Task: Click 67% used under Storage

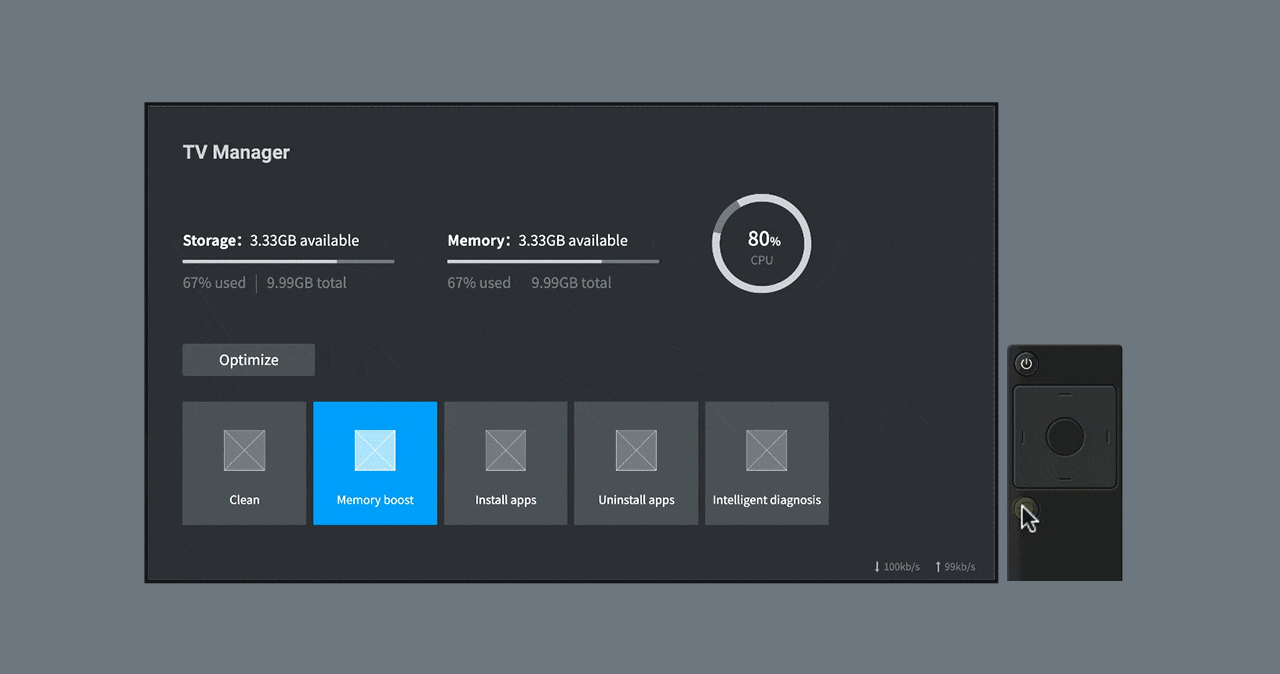Action: click(x=214, y=283)
